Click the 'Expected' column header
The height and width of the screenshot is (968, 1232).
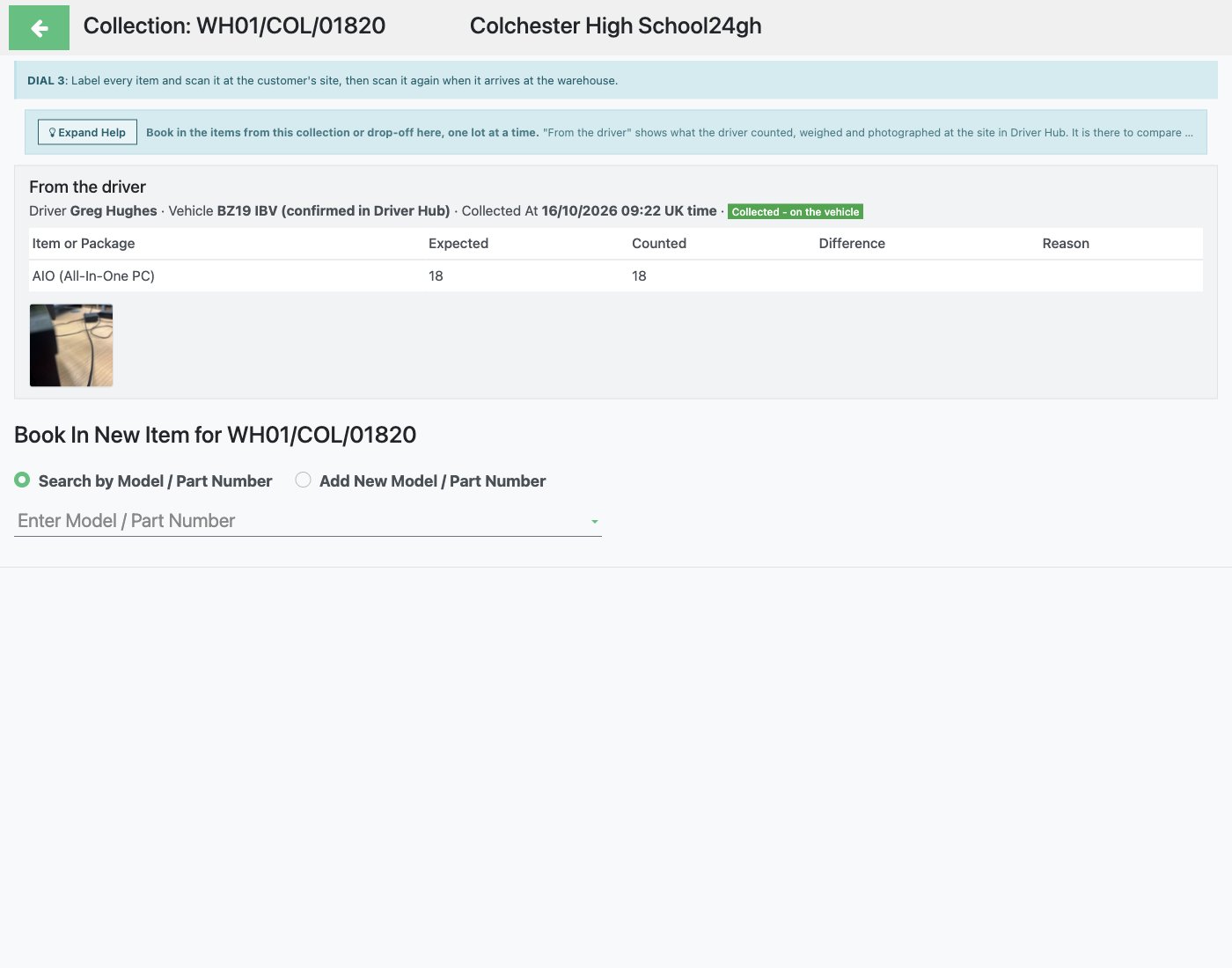[458, 243]
